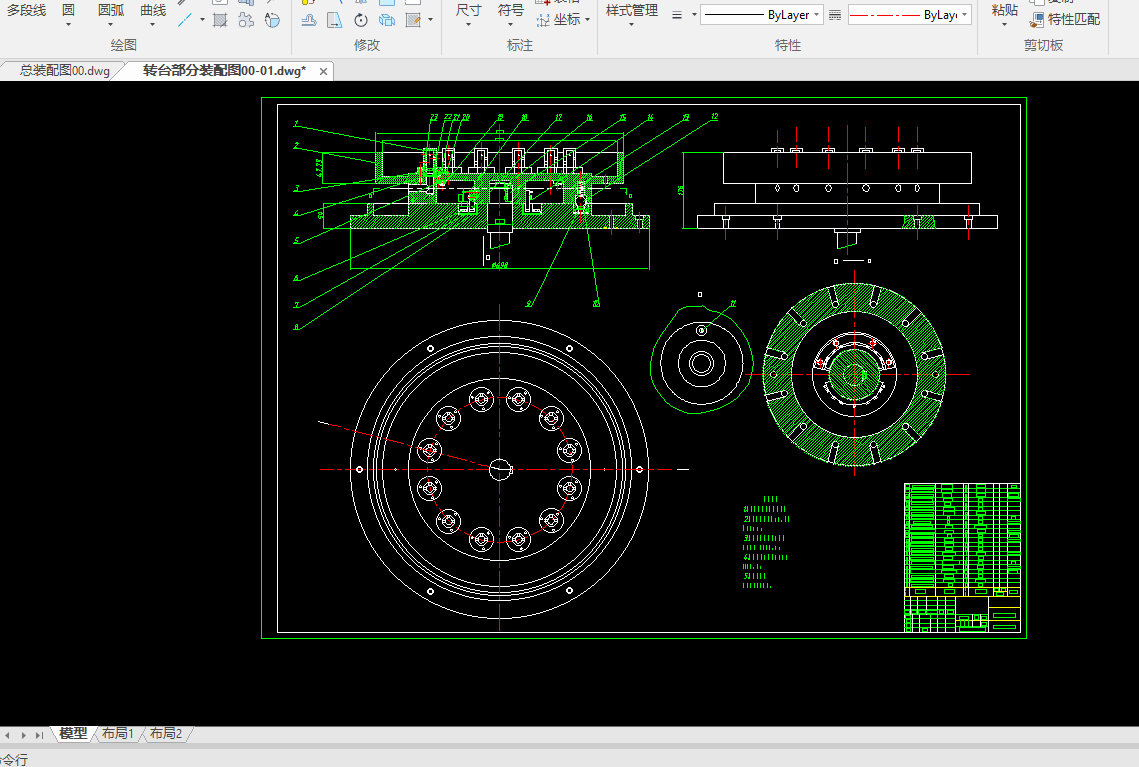Close the 转台部分装配图00-01.dwg tab
The image size is (1139, 767).
tap(322, 71)
